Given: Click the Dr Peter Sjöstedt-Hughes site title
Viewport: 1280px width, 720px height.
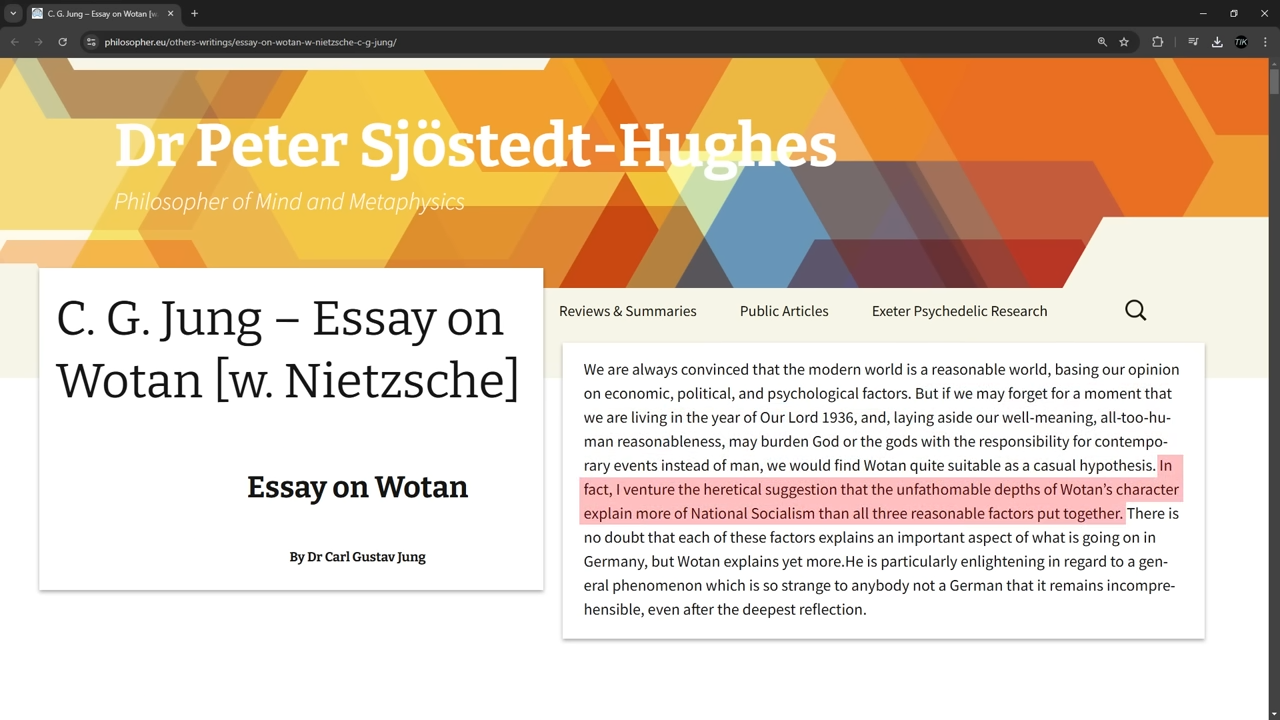Looking at the screenshot, I should click(475, 146).
